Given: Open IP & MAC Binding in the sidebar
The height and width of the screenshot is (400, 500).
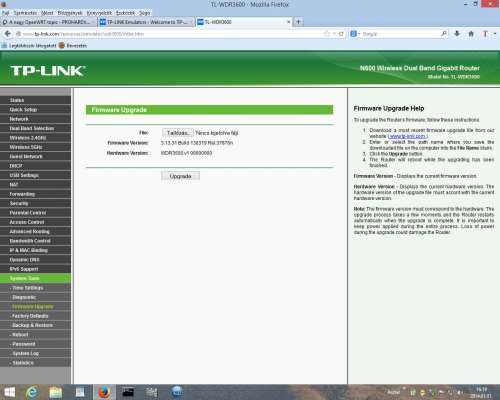Looking at the screenshot, I should (x=35, y=250).
